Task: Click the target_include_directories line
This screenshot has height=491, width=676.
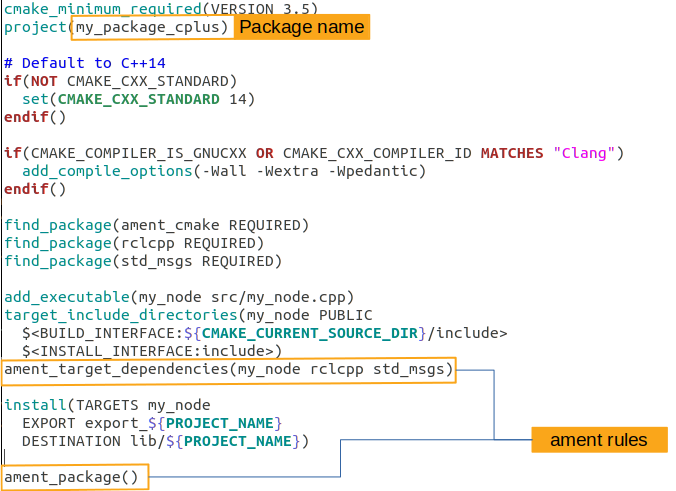Action: coord(188,315)
